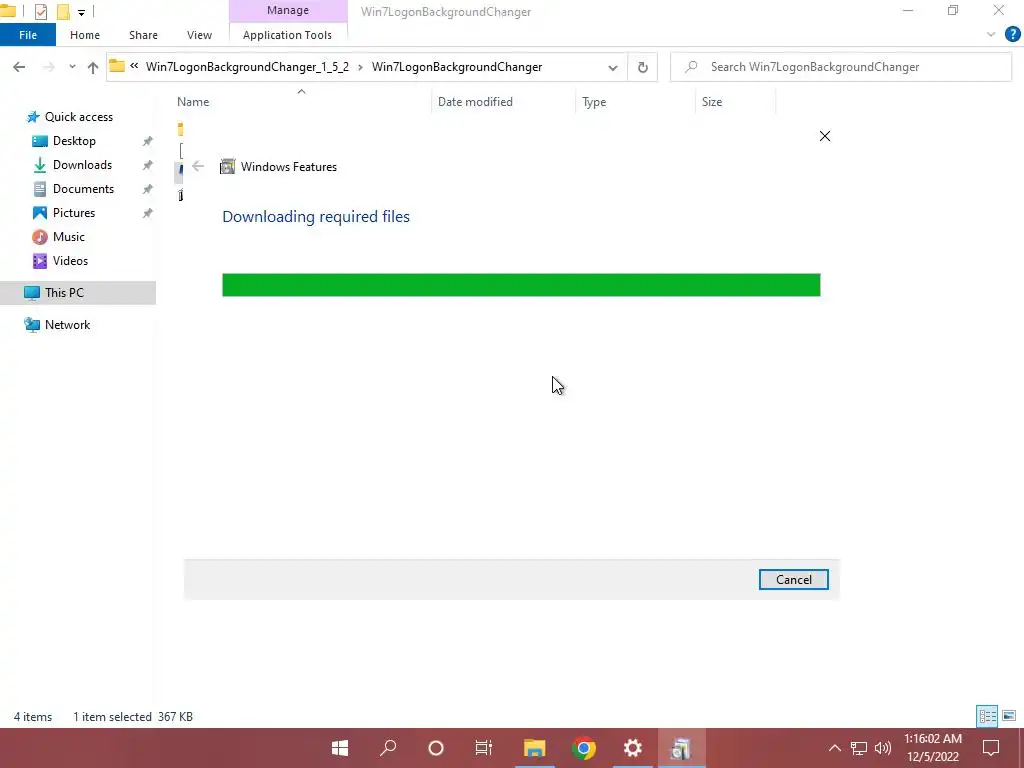Click the Downloads pin icon
The image size is (1024, 768).
[148, 165]
